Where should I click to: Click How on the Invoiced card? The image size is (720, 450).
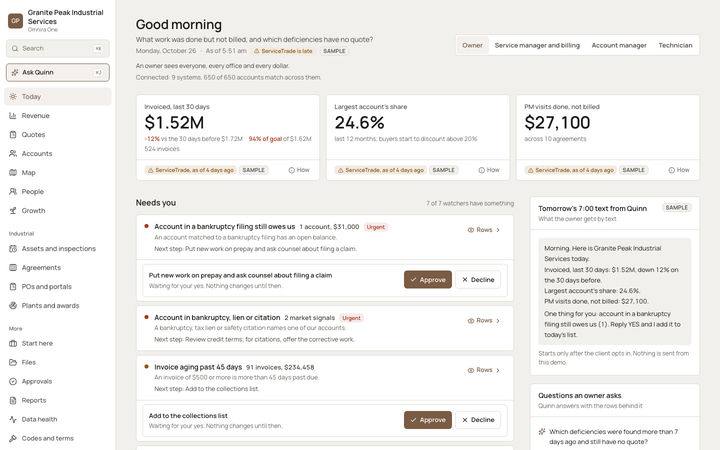pos(299,170)
